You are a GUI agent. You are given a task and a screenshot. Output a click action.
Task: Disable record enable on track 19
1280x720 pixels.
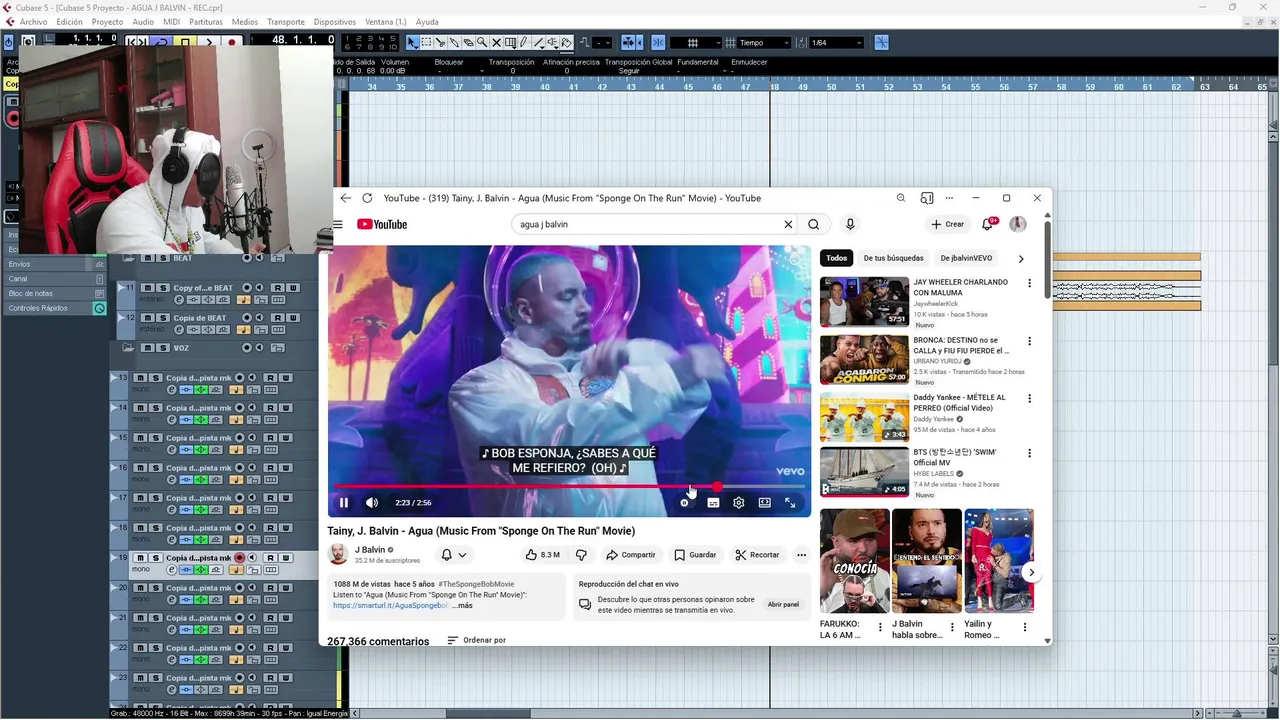(x=239, y=558)
